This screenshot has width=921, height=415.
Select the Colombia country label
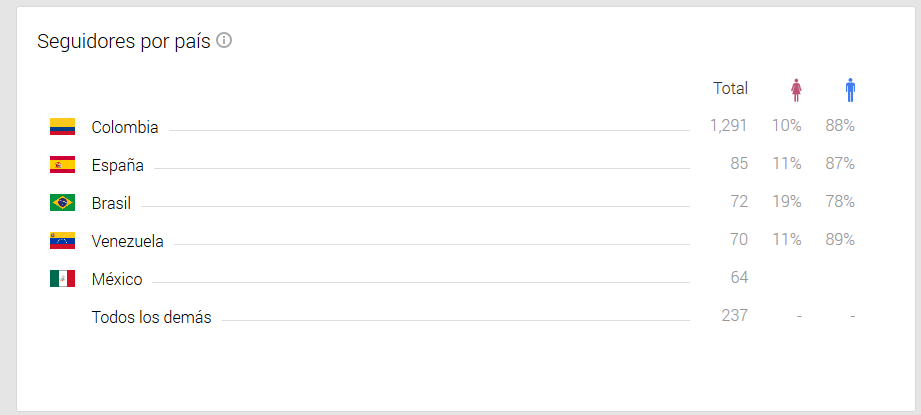tap(125, 127)
